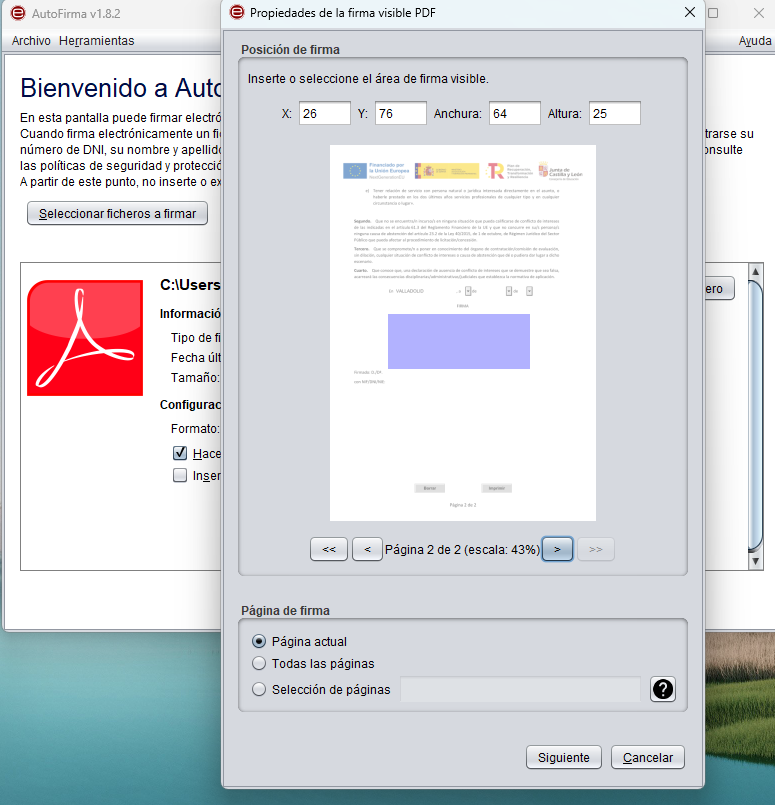The image size is (775, 805).
Task: Open the Ayuda menu
Action: 754,41
